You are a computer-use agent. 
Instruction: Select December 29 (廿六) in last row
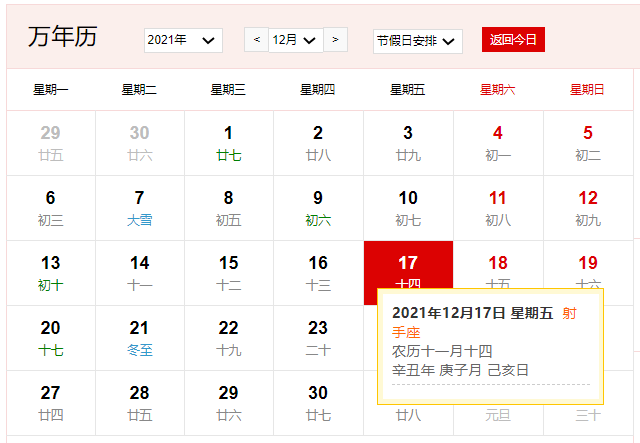pyautogui.click(x=229, y=403)
